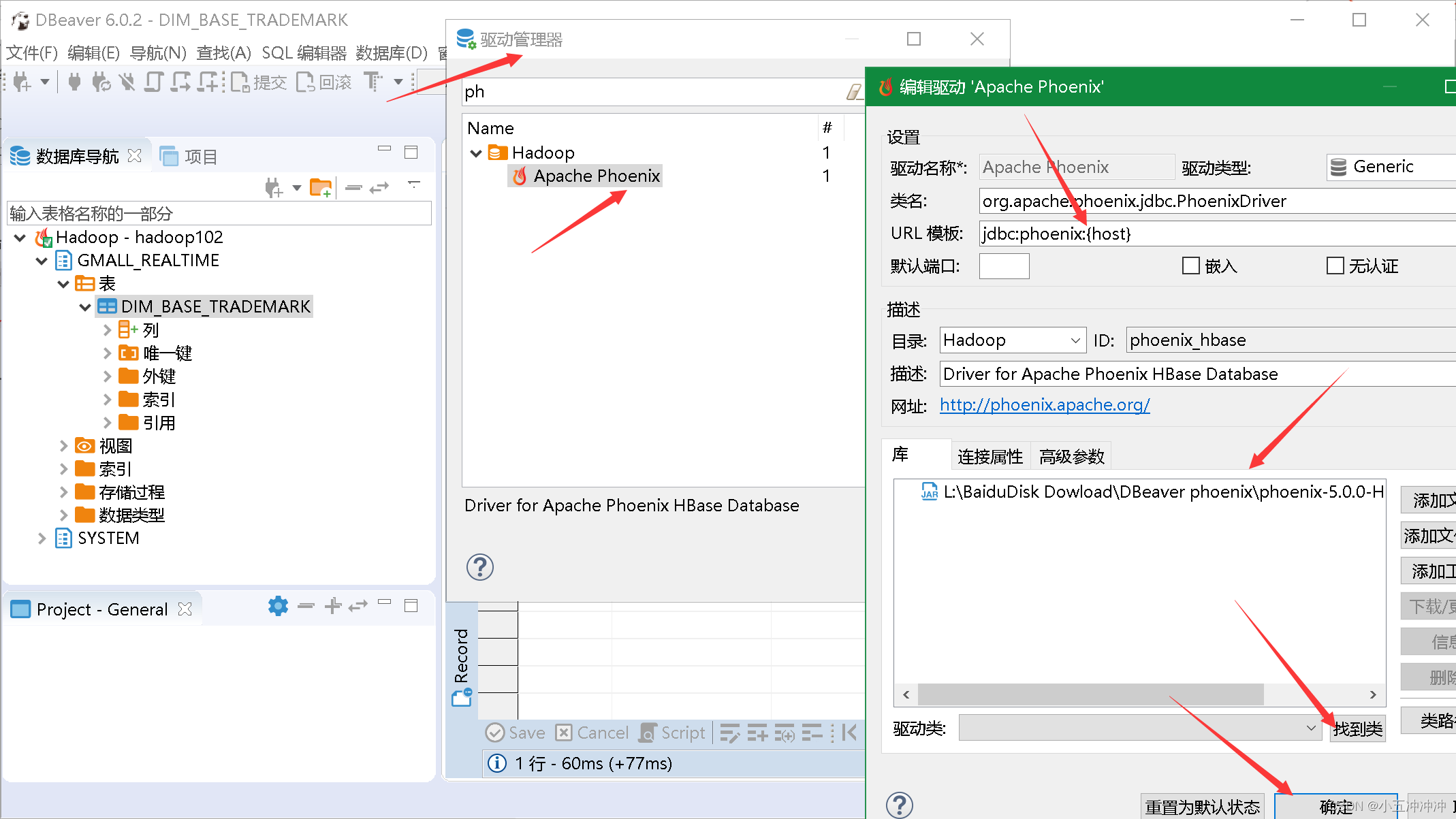Toggle the 无认证 no authentication checkbox
Viewport: 1456px width, 819px height.
tap(1335, 266)
